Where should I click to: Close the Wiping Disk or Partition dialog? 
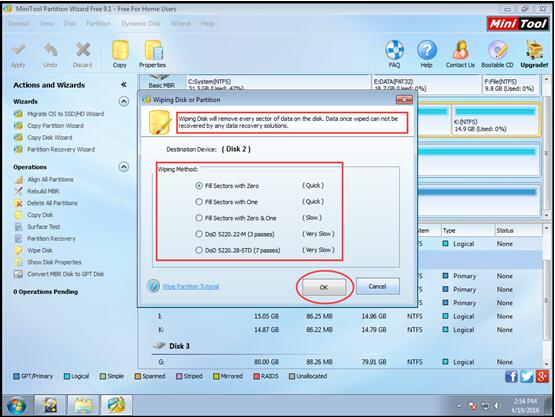[x=404, y=100]
